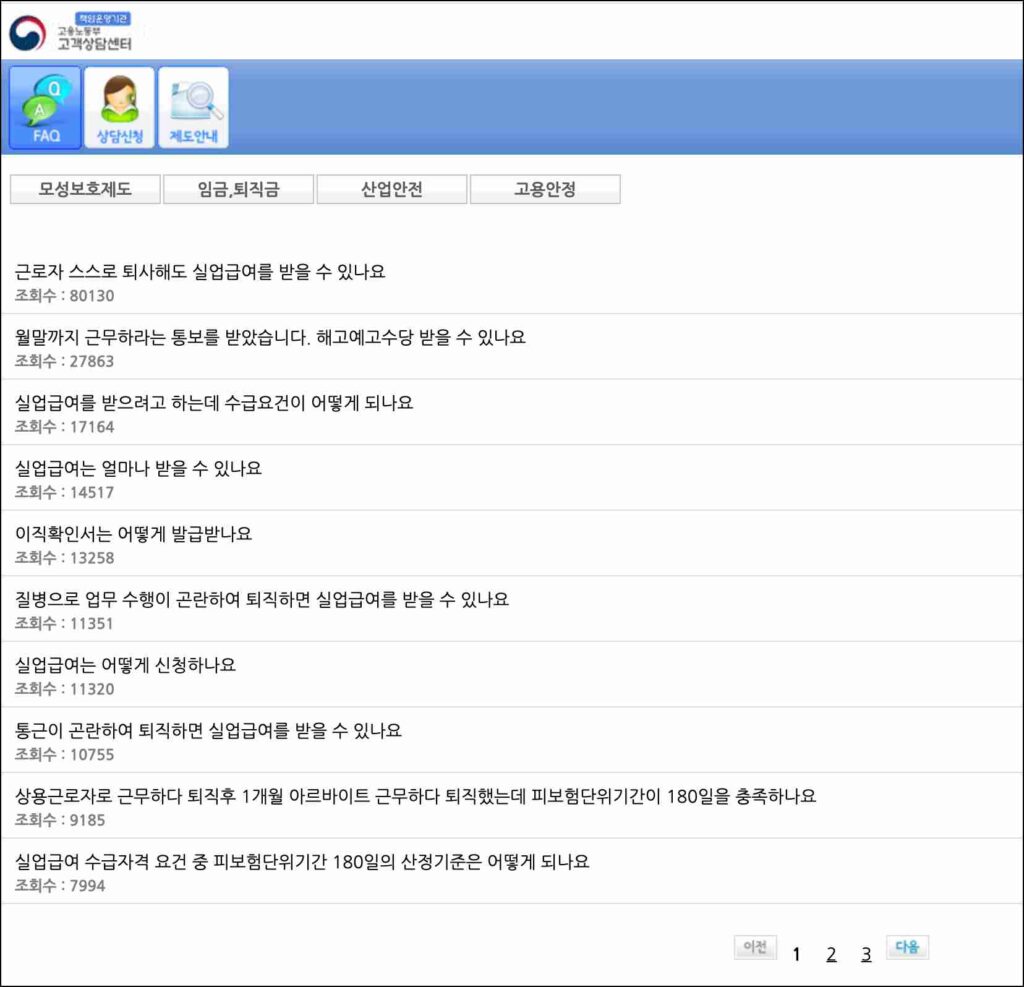Image resolution: width=1024 pixels, height=987 pixels.
Task: Click view count 조회수 : 11320
Action: 65,689
